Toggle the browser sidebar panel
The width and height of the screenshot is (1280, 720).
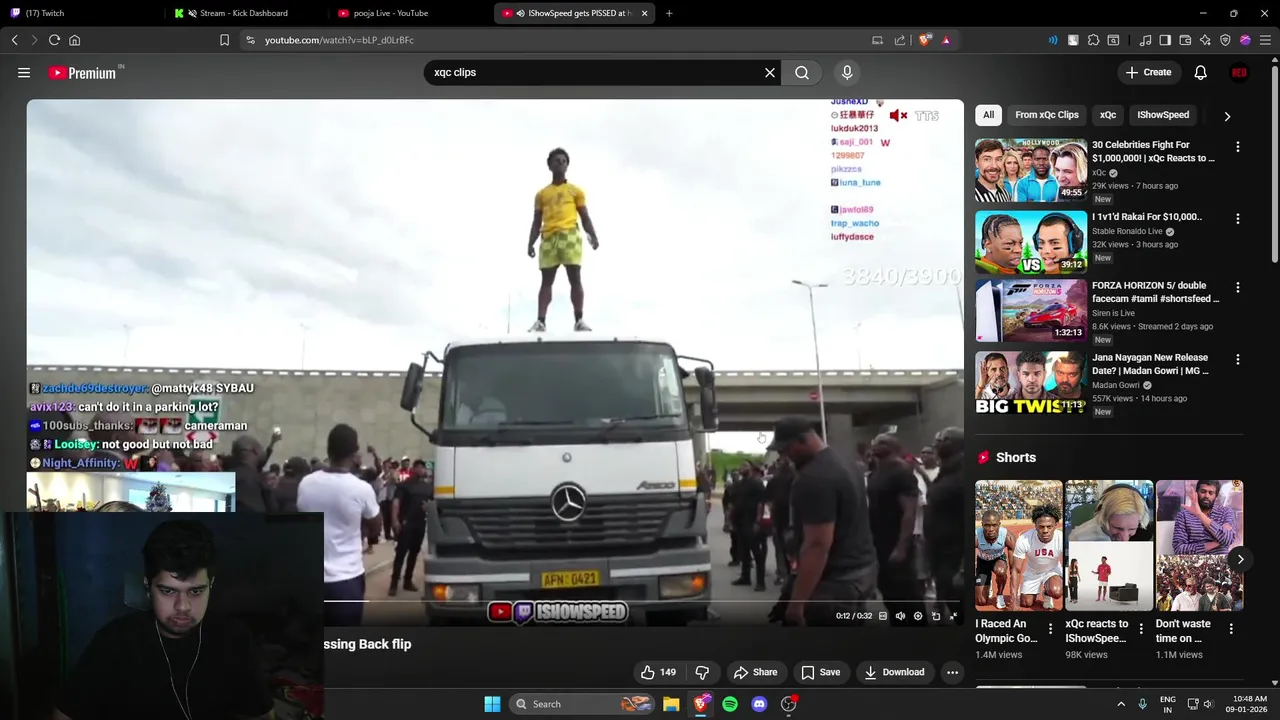pos(1165,40)
